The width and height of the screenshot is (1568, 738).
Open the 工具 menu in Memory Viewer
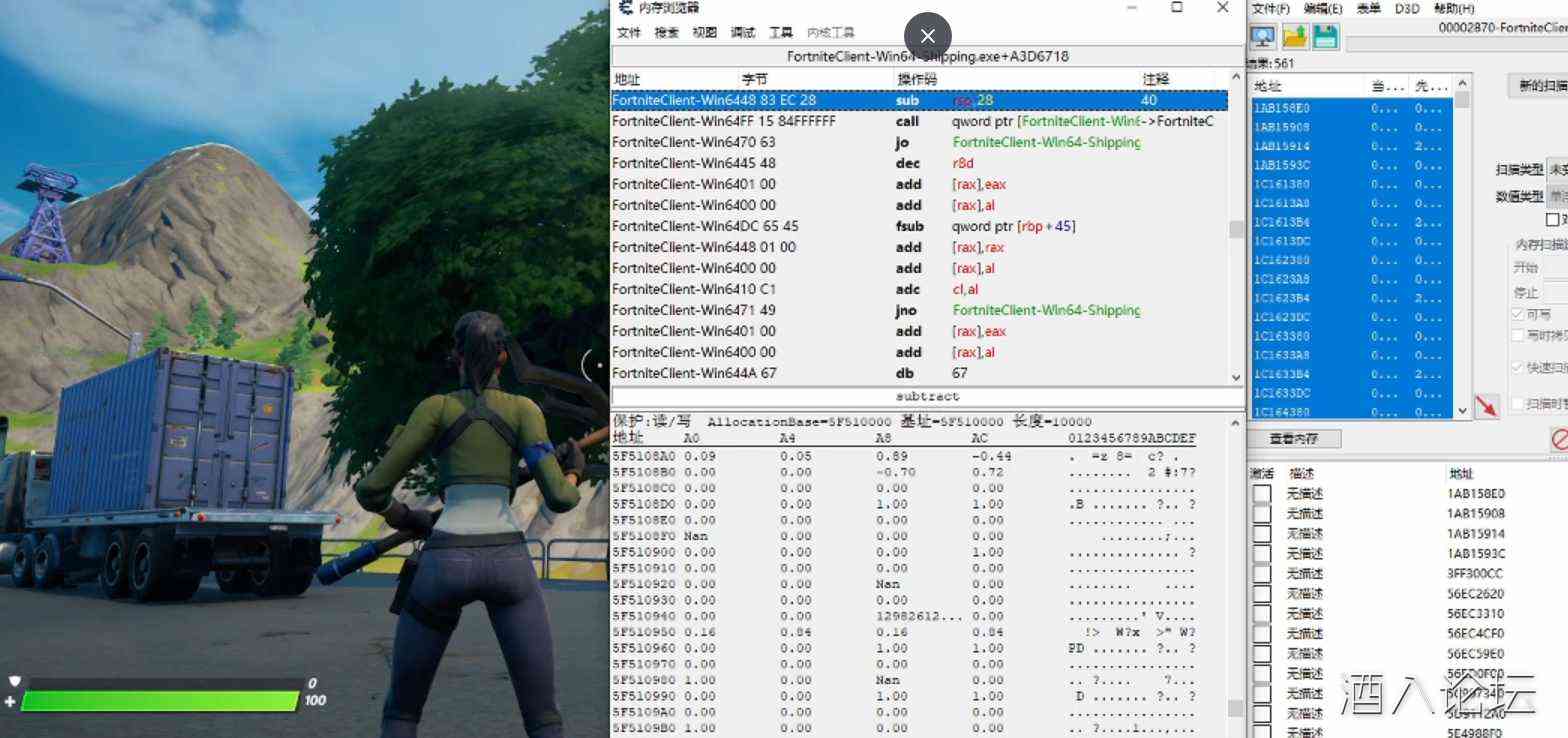click(781, 33)
